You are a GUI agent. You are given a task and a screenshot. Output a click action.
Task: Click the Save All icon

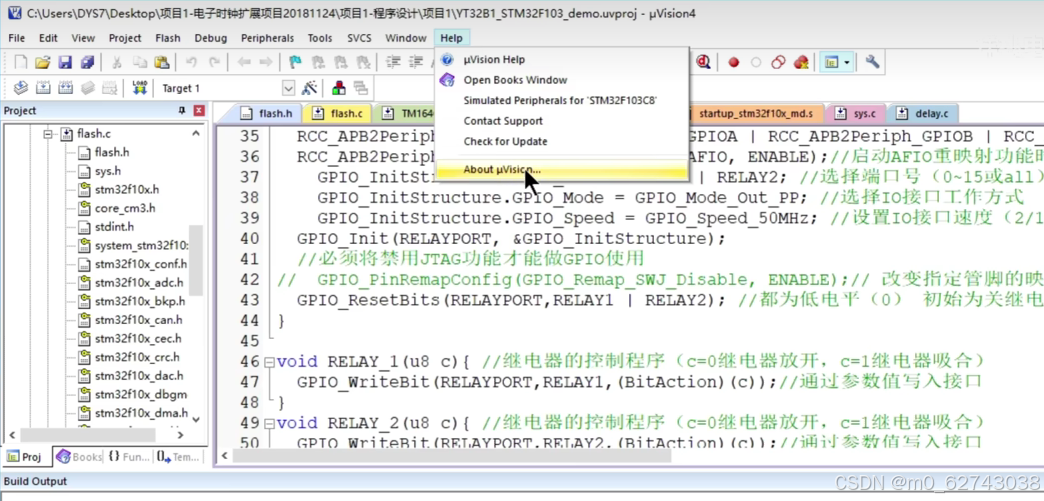(x=87, y=62)
